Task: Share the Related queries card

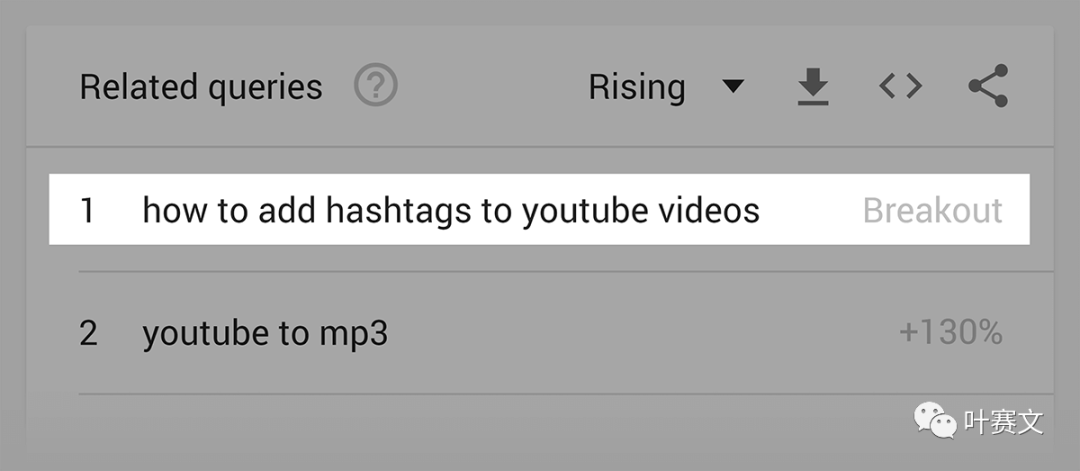Action: point(988,85)
